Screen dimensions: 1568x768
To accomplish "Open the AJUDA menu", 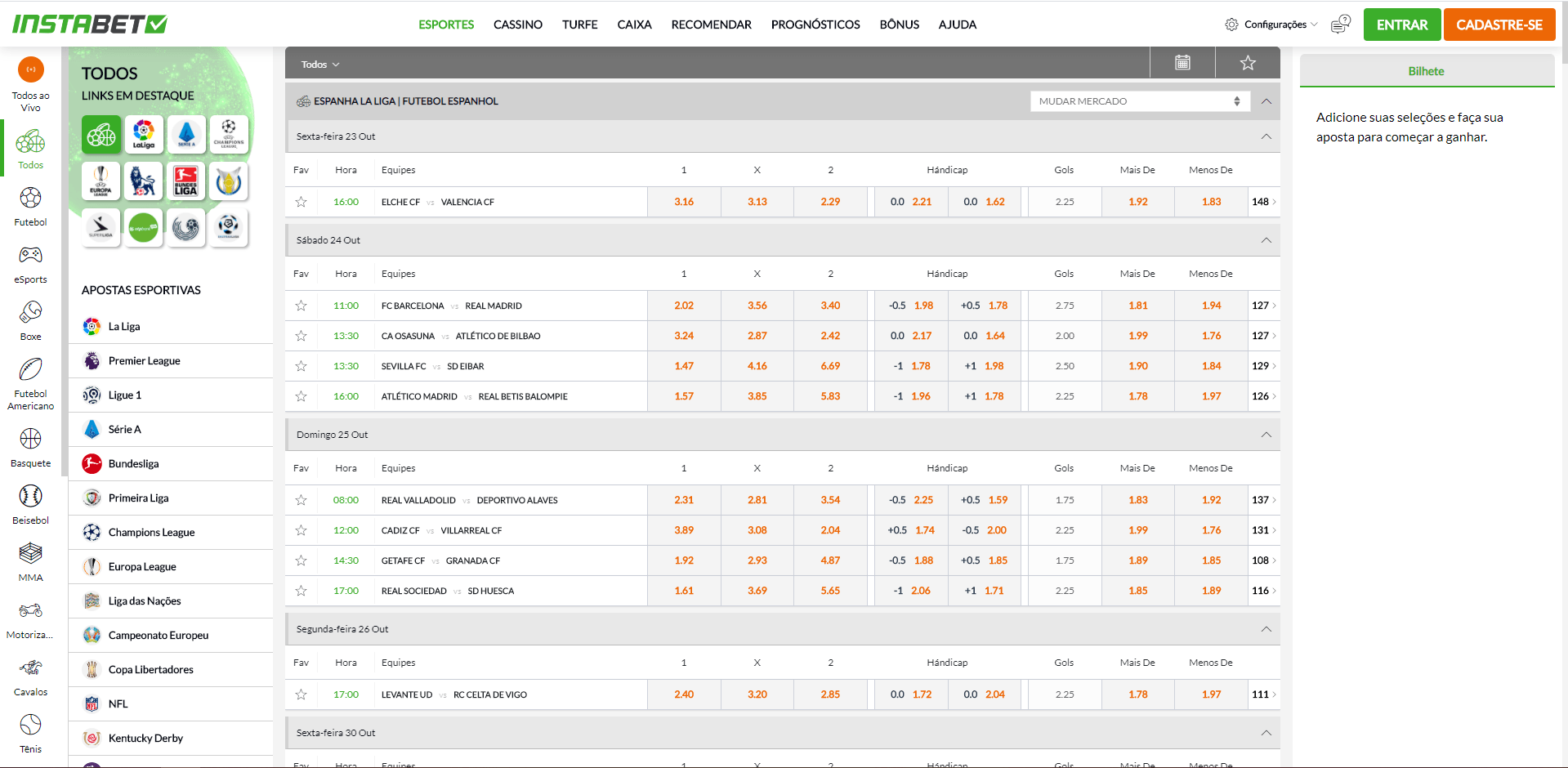I will coord(958,25).
